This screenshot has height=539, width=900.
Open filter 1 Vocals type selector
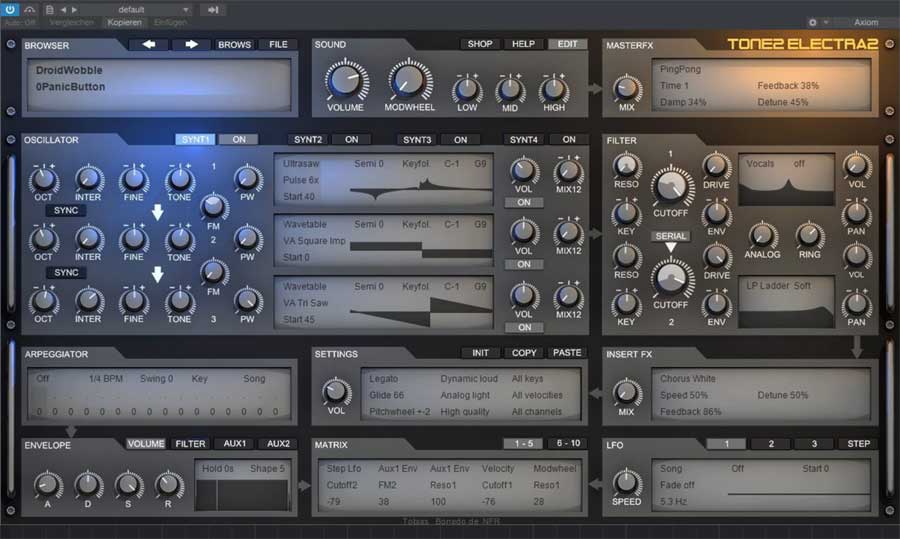point(760,164)
